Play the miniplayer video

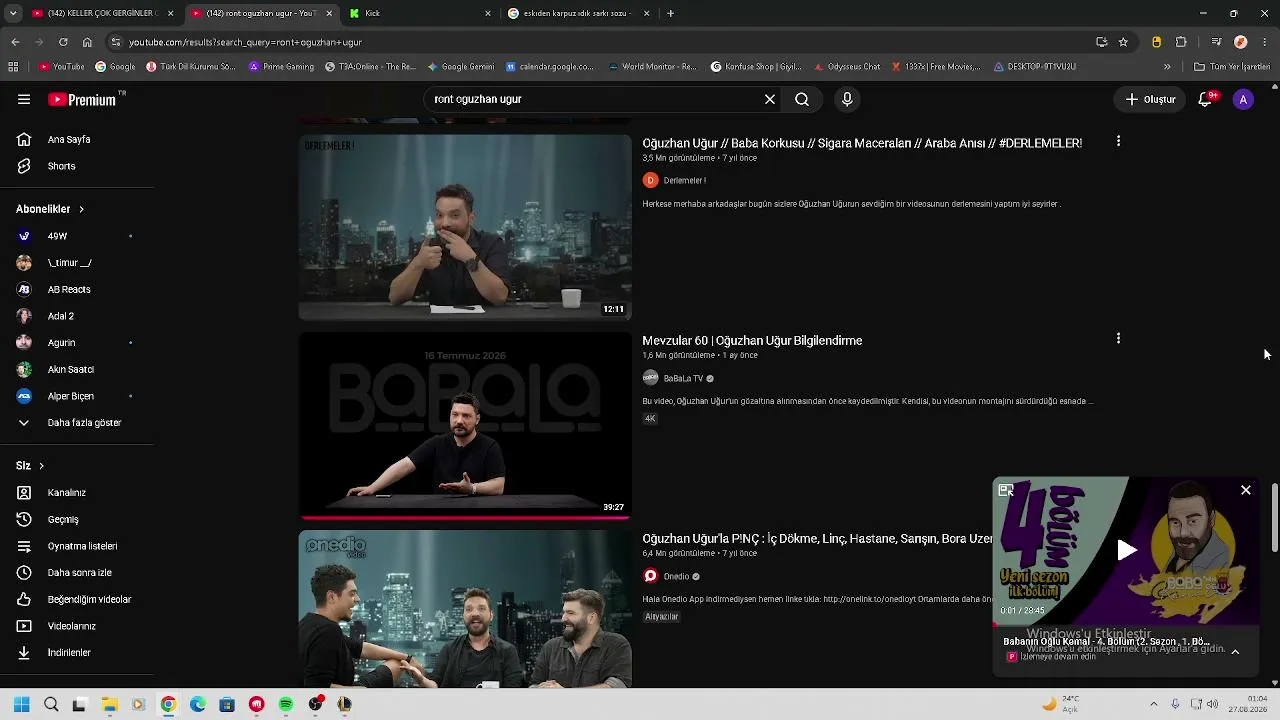click(1126, 550)
